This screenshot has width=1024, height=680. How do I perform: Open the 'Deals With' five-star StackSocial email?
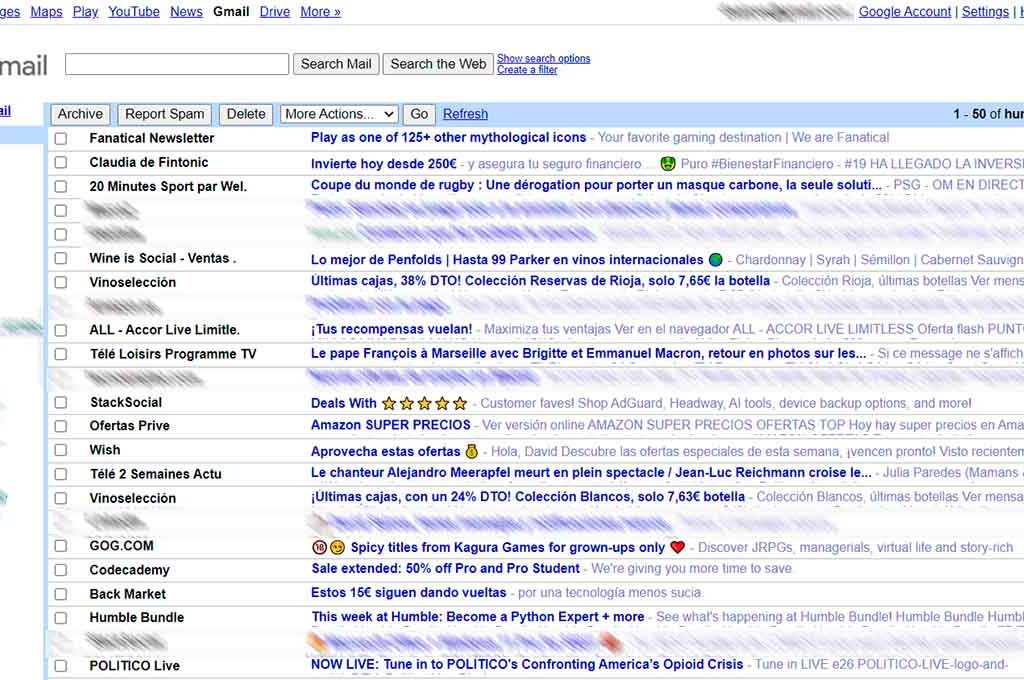[389, 404]
